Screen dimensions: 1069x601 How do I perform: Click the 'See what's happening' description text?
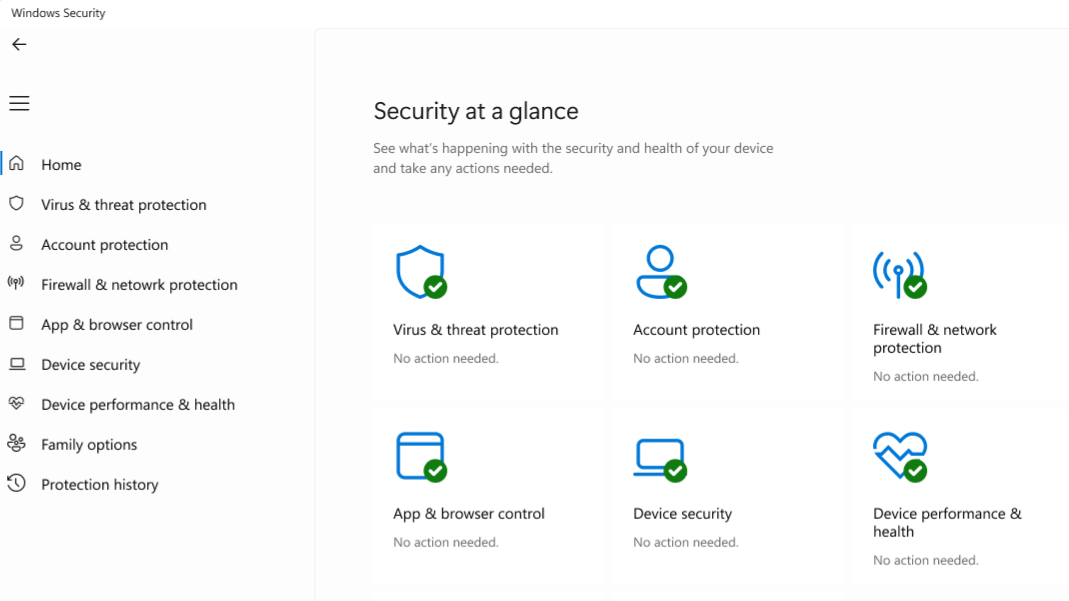point(573,158)
